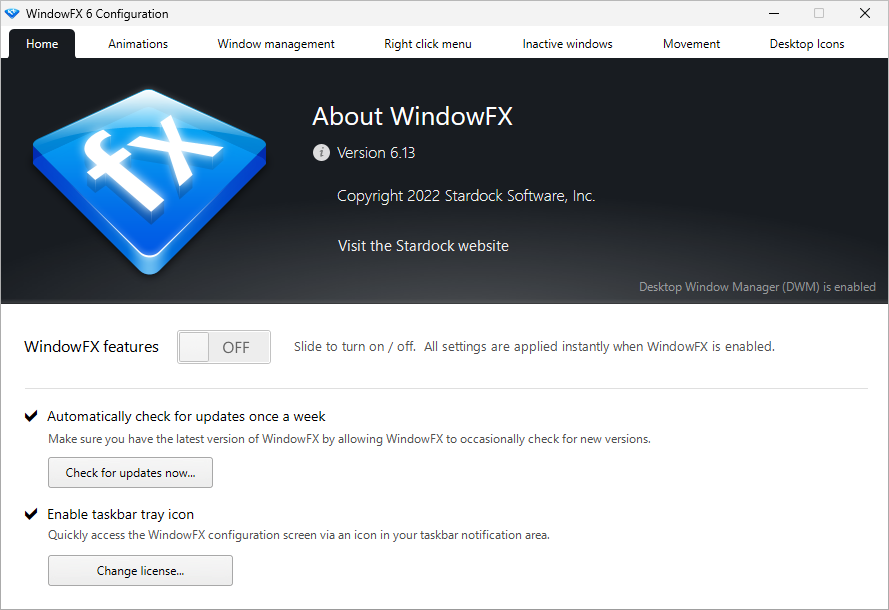Slide the WindowFX features switch to ON

[x=223, y=346]
